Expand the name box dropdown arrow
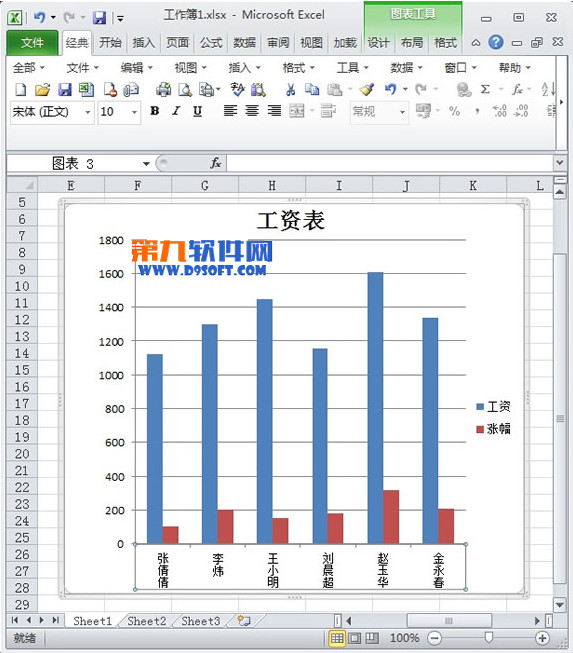 146,164
